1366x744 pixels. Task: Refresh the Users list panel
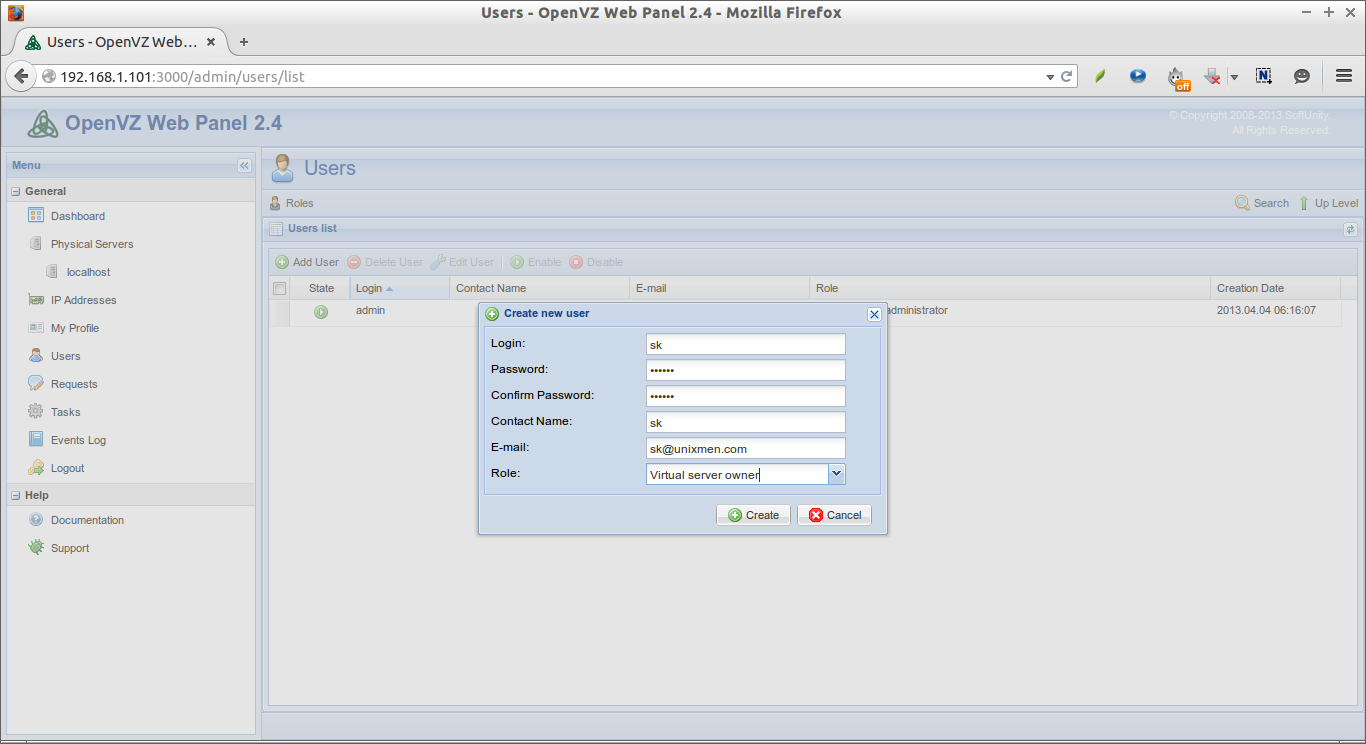(x=1350, y=229)
